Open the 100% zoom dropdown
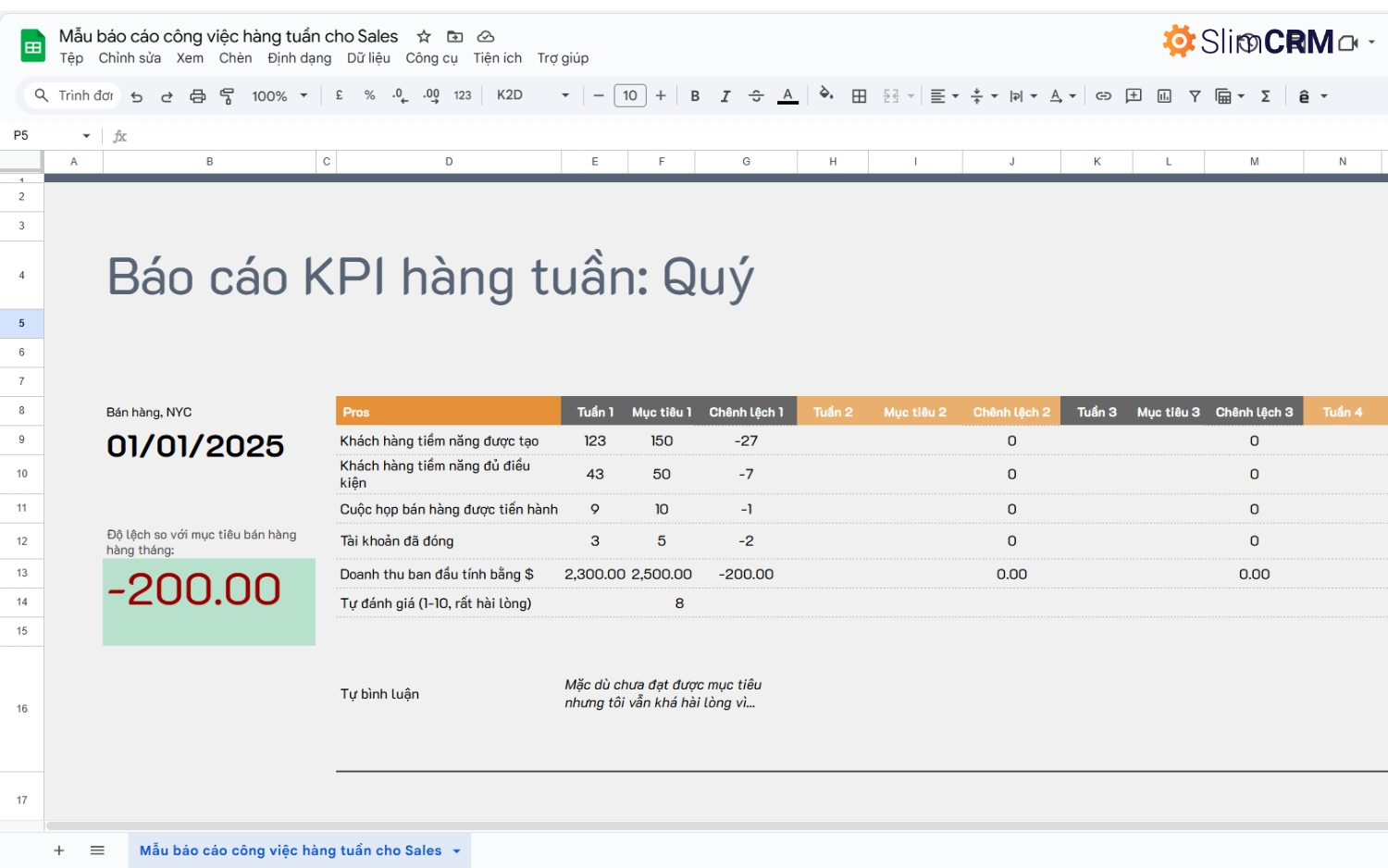Screen dimensions: 1388x868 [279, 96]
